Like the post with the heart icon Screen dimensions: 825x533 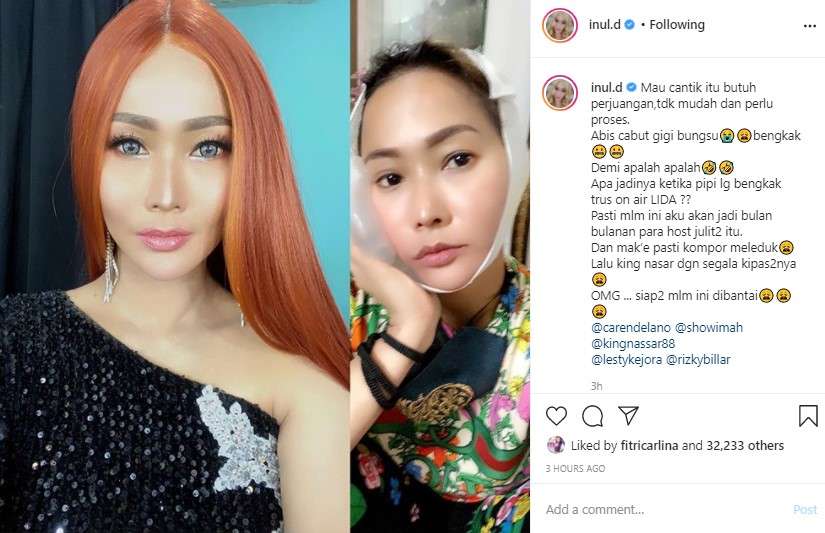tap(556, 416)
